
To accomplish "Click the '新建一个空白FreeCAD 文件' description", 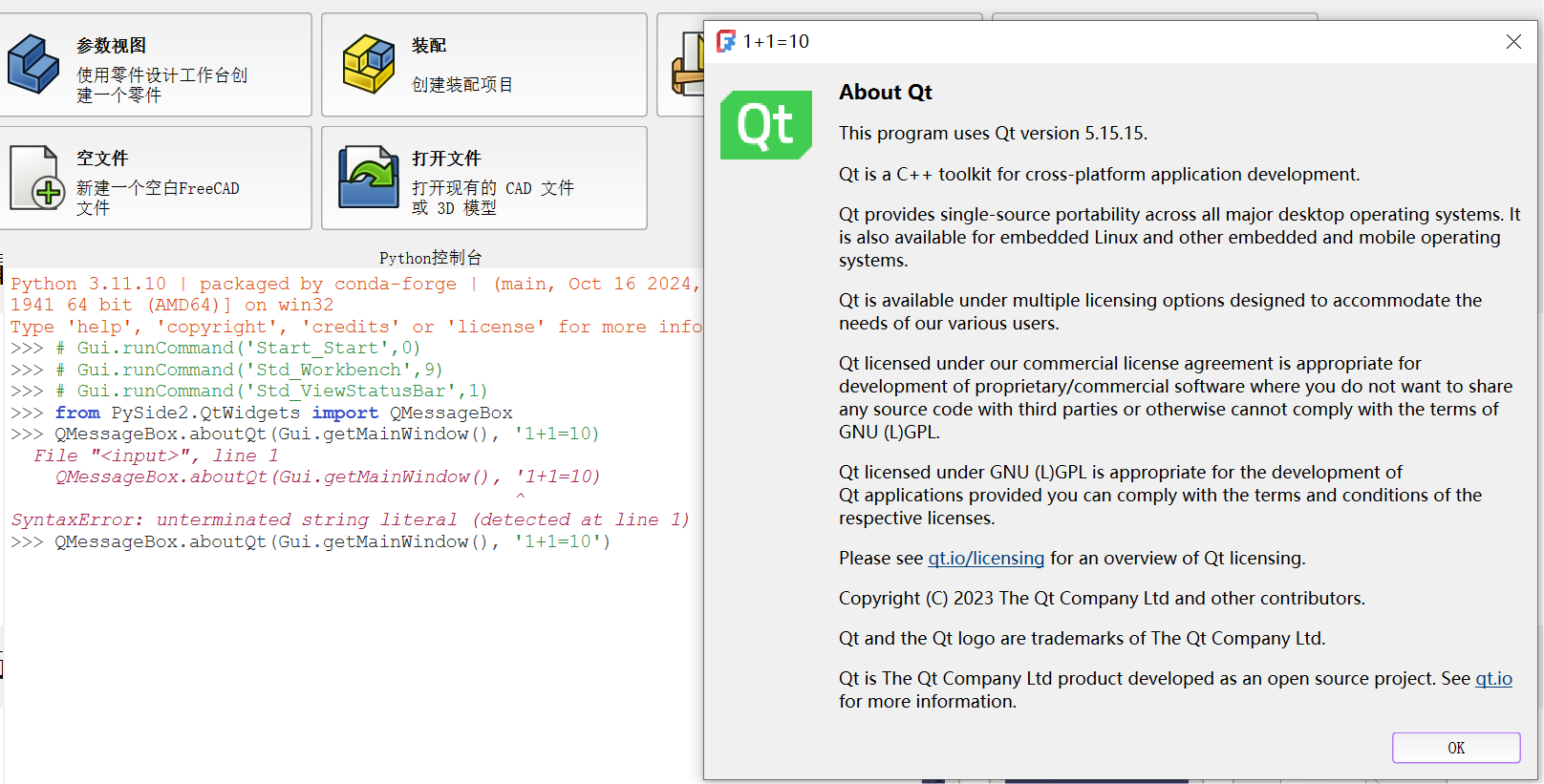I will pos(158,198).
